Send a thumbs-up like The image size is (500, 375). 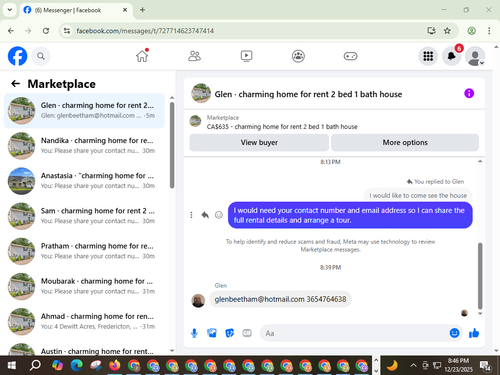(474, 333)
